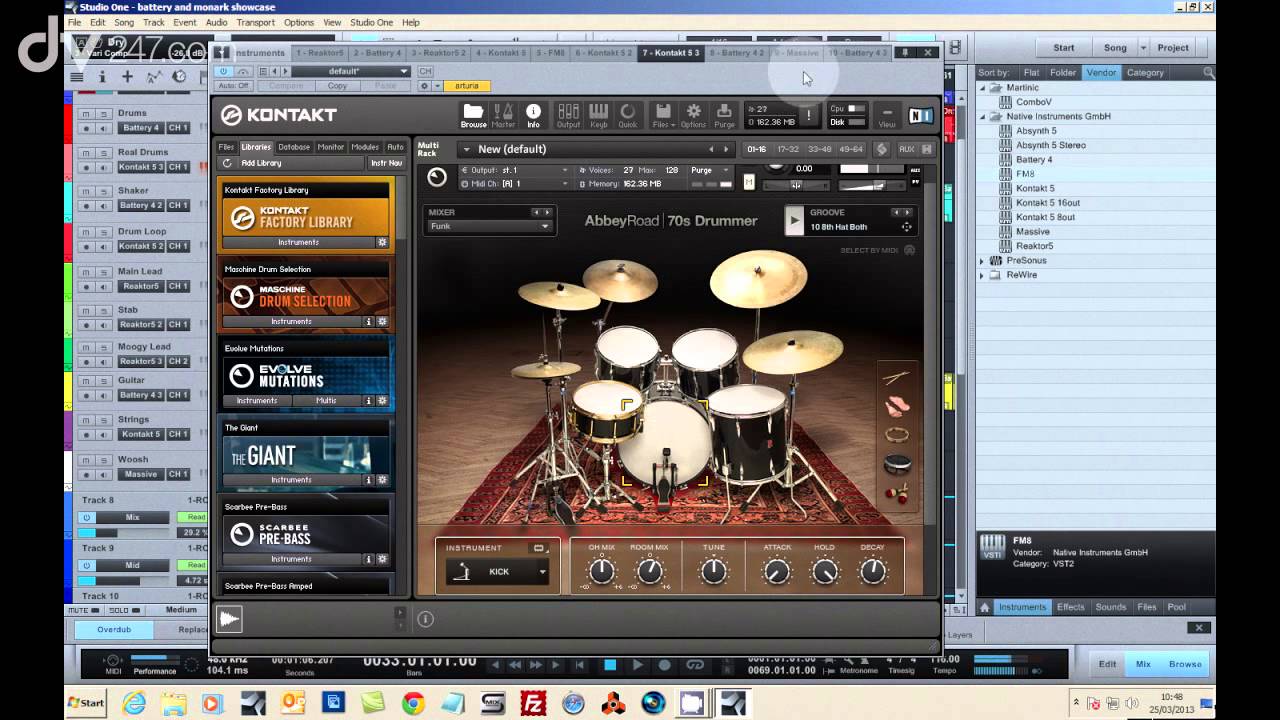Solo the Shaker track

point(103,191)
